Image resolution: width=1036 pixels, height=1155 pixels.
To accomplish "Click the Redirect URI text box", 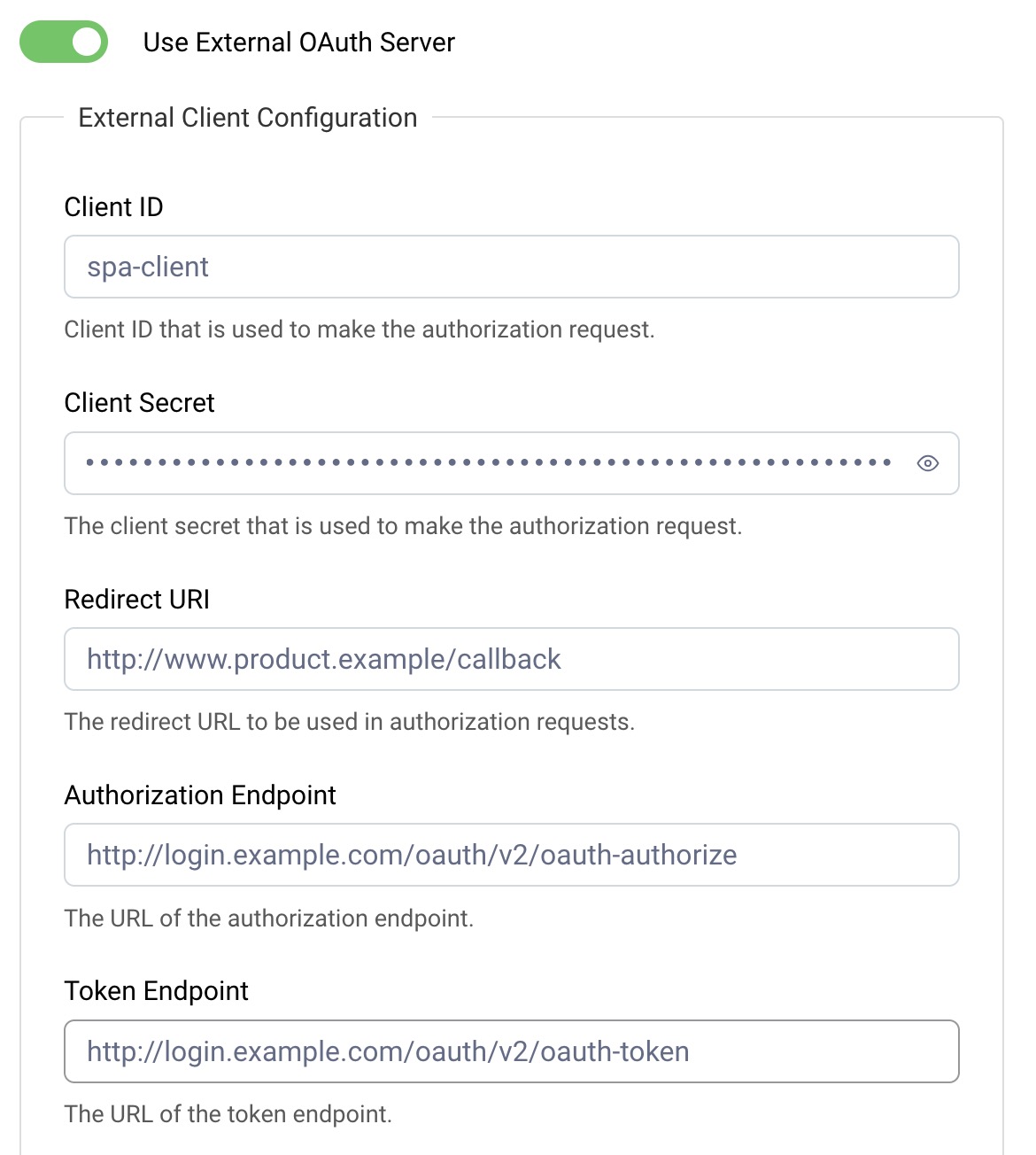I will 511,659.
